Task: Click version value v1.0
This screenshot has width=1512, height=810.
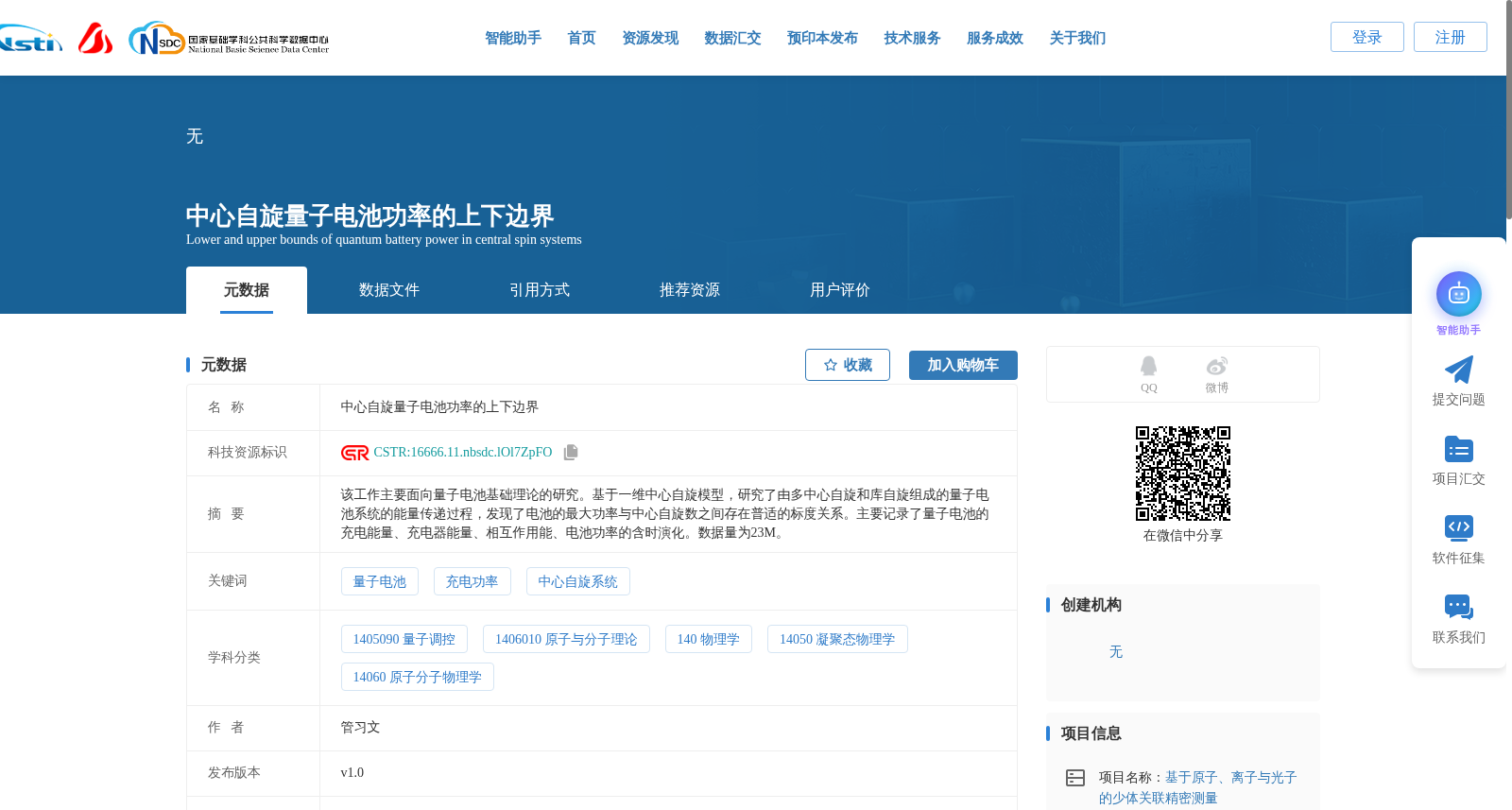Action: click(x=352, y=773)
